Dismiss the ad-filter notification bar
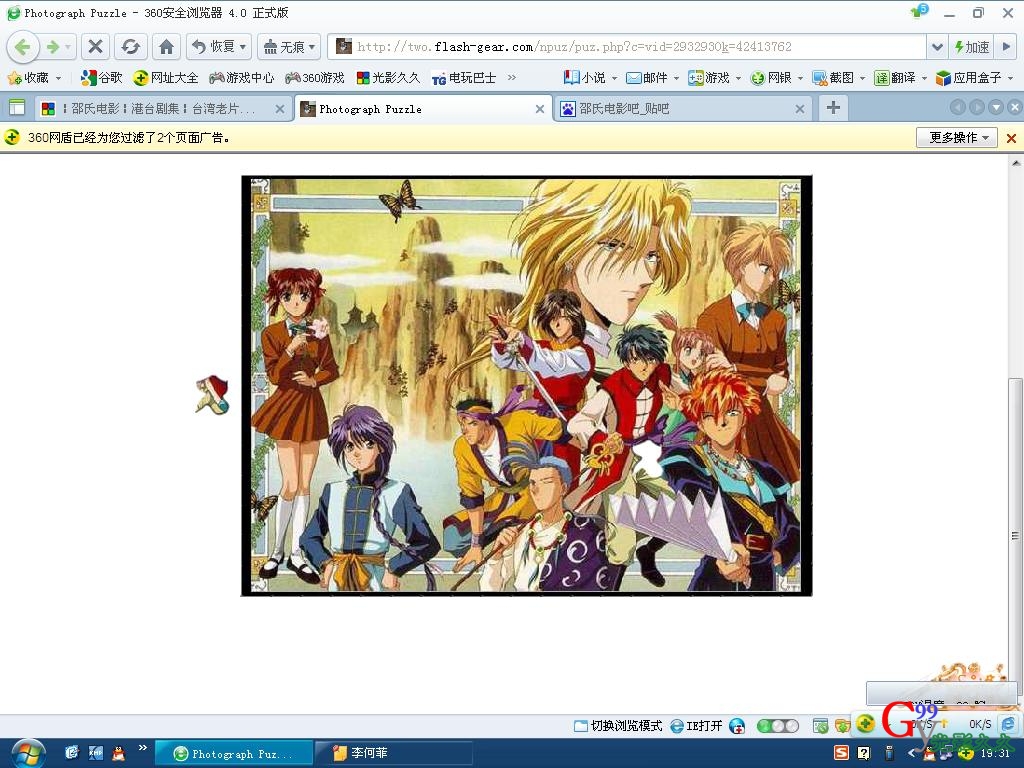Screen dimensions: 1024x768 [x=1012, y=138]
